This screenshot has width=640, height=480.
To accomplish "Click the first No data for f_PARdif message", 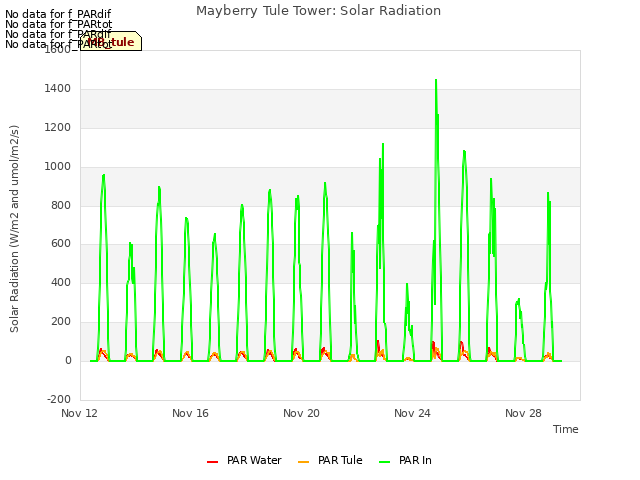I will 58,14.
